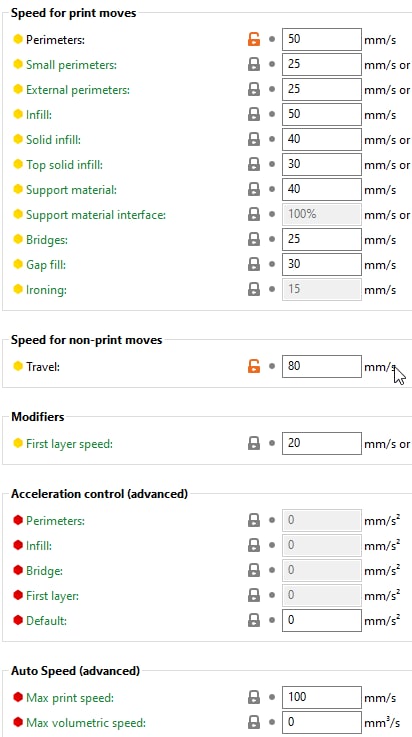Click the lock icon next to Bridges
Screen dimensions: 412x737
254,240
